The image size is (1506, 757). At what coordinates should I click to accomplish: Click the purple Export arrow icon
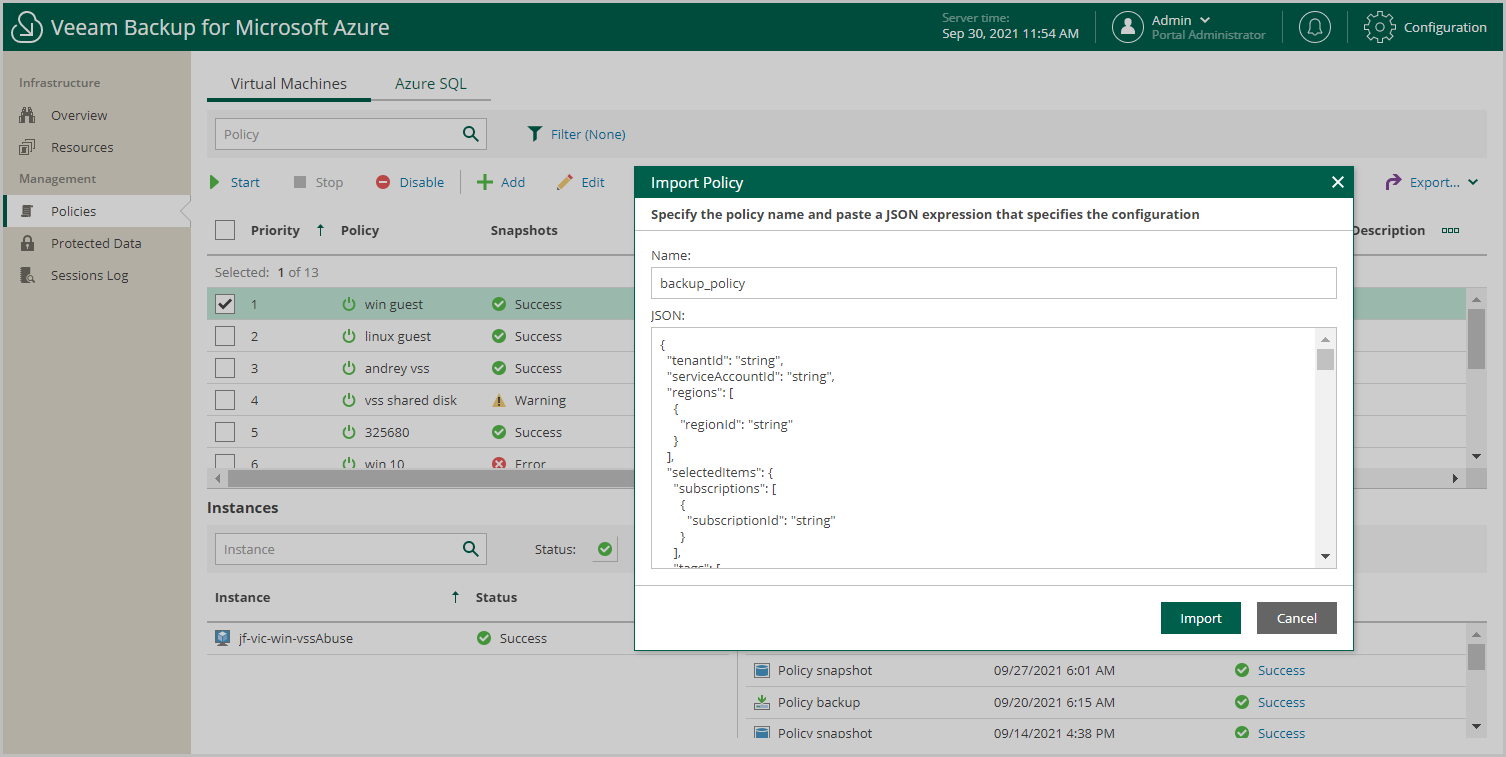pos(1394,182)
